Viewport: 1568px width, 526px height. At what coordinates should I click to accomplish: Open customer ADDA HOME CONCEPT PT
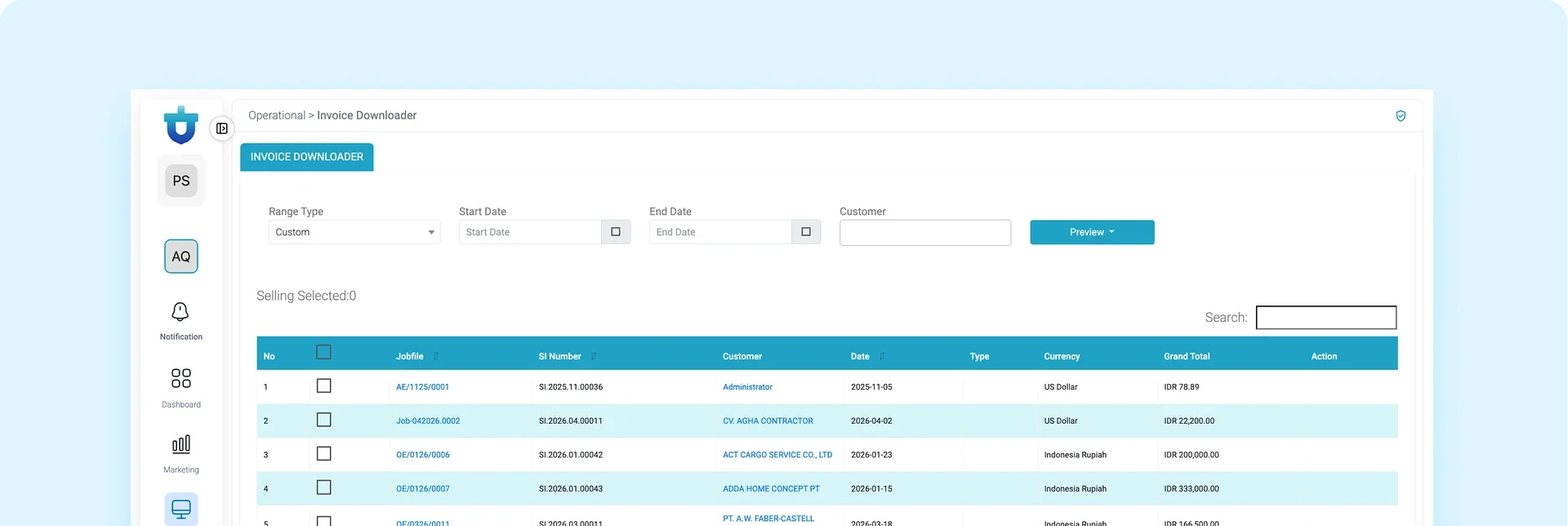(771, 489)
